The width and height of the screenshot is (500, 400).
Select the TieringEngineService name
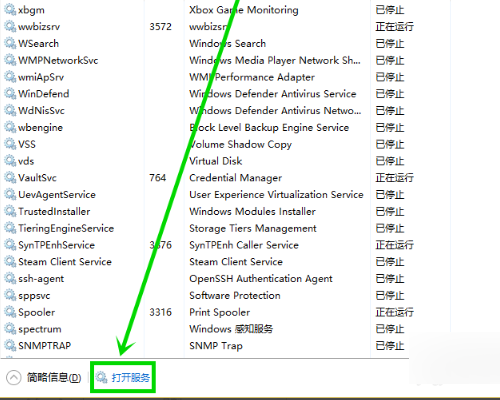(66, 228)
